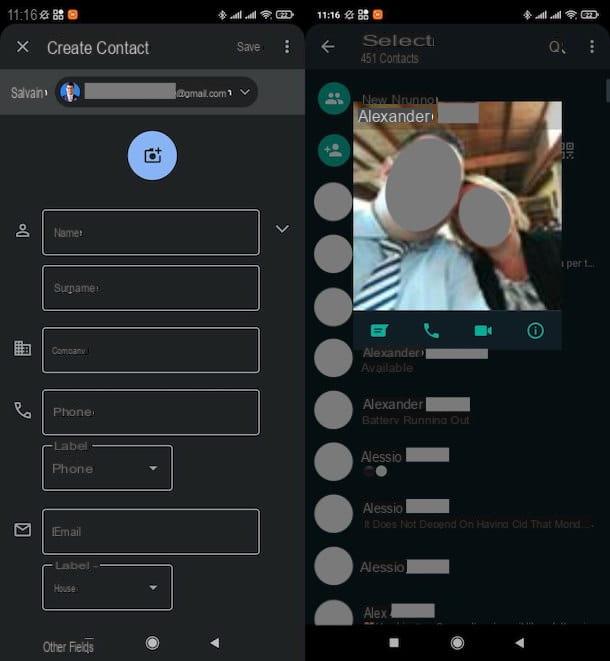Tap the envelope email icon

coord(22,530)
